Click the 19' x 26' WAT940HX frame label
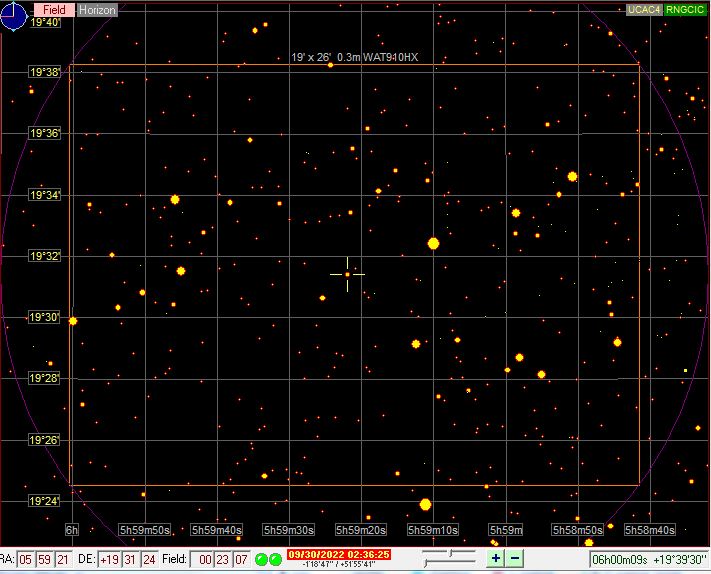Screen dimensions: 711x574 click(354, 58)
